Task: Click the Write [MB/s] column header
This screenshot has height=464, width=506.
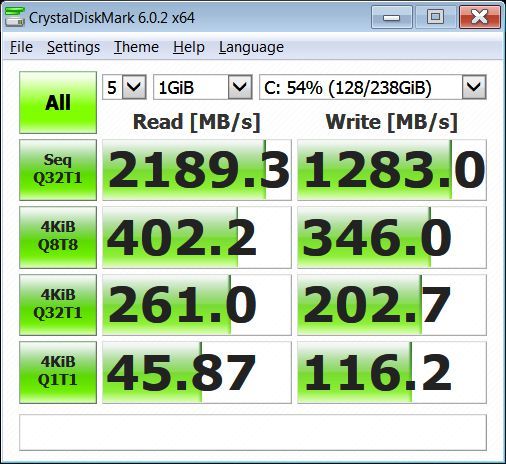Action: pos(392,122)
